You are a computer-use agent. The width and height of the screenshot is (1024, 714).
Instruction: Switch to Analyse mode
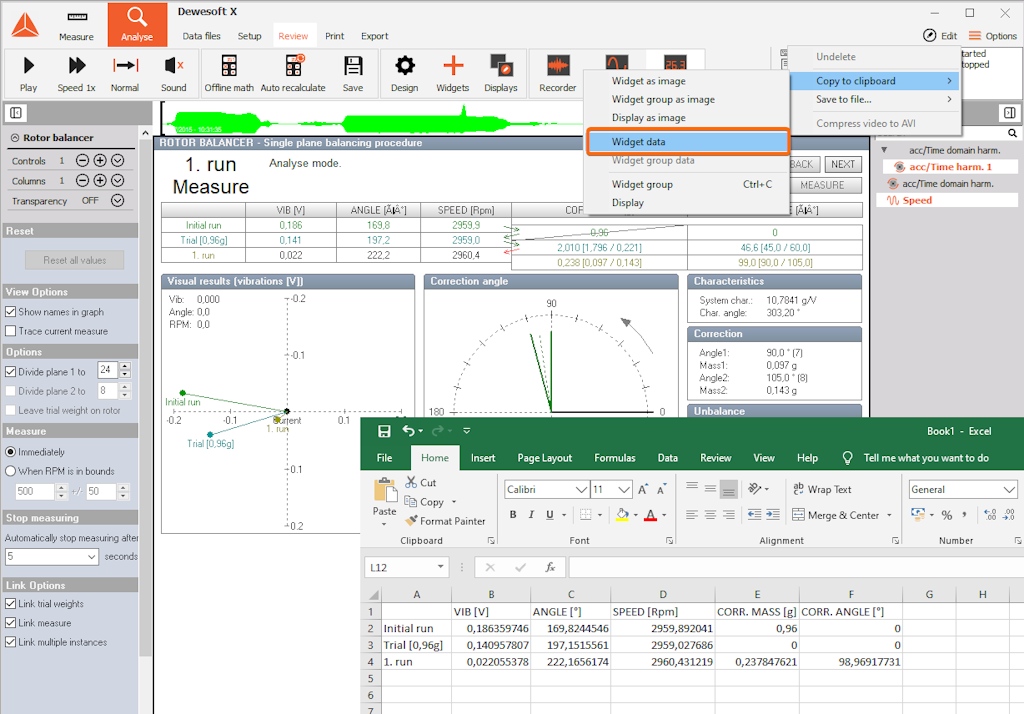pyautogui.click(x=137, y=25)
